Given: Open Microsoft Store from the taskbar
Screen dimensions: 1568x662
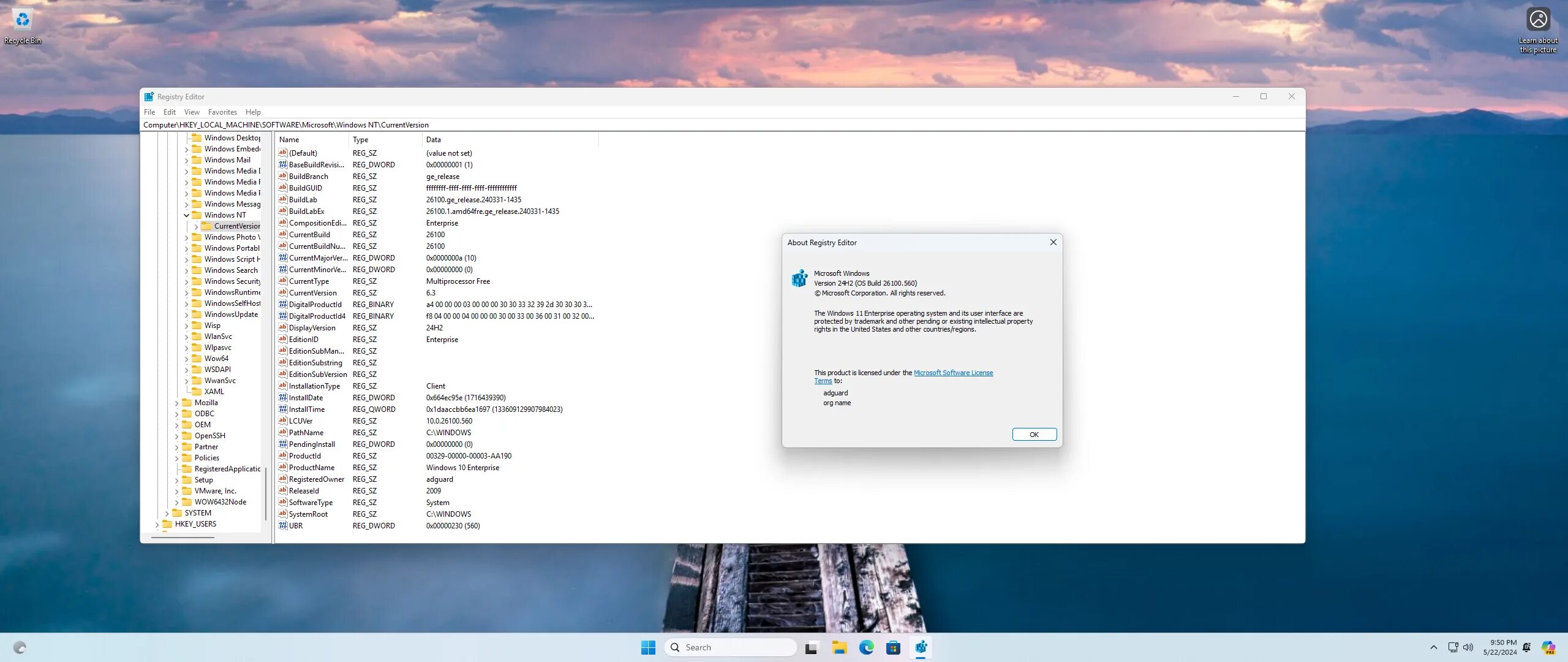Looking at the screenshot, I should (x=893, y=647).
